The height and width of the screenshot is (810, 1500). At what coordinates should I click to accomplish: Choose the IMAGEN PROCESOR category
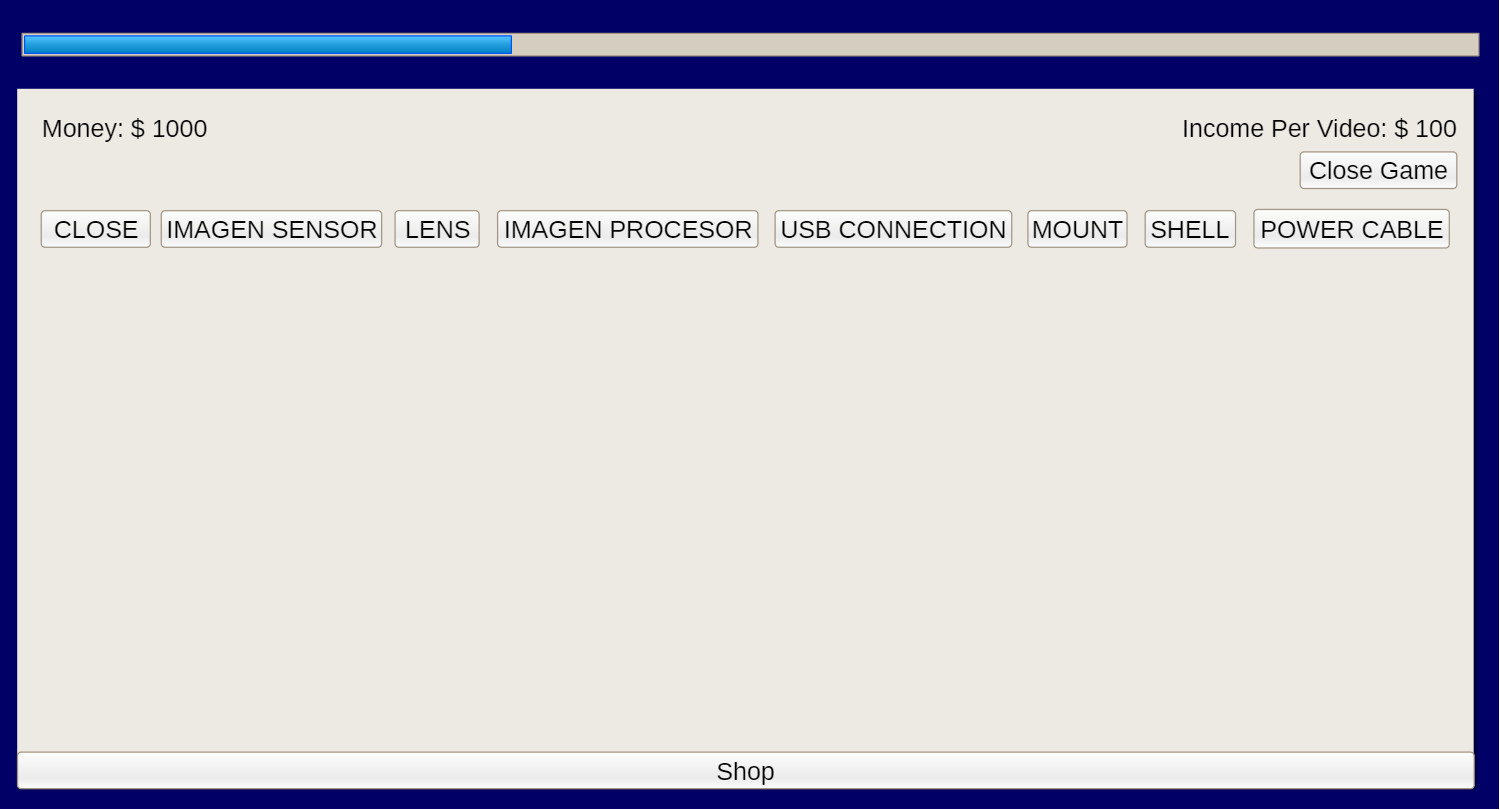tap(628, 229)
